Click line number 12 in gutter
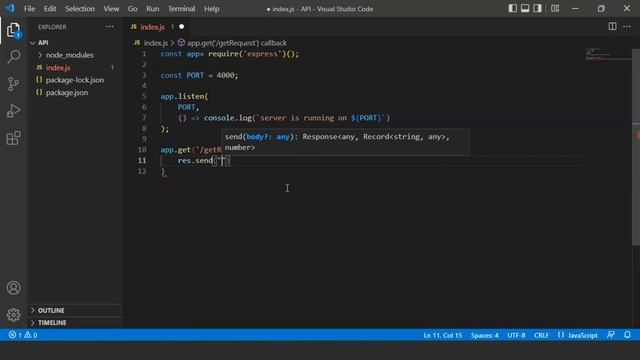This screenshot has height=360, width=640. 142,171
